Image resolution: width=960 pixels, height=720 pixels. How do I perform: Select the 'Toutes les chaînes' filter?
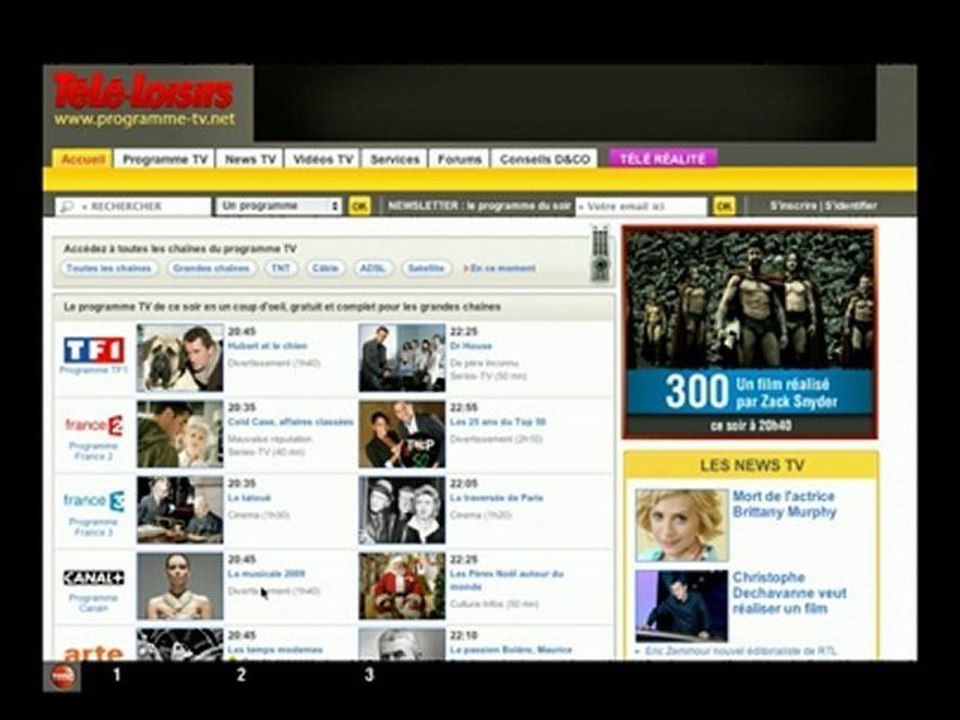click(x=109, y=268)
